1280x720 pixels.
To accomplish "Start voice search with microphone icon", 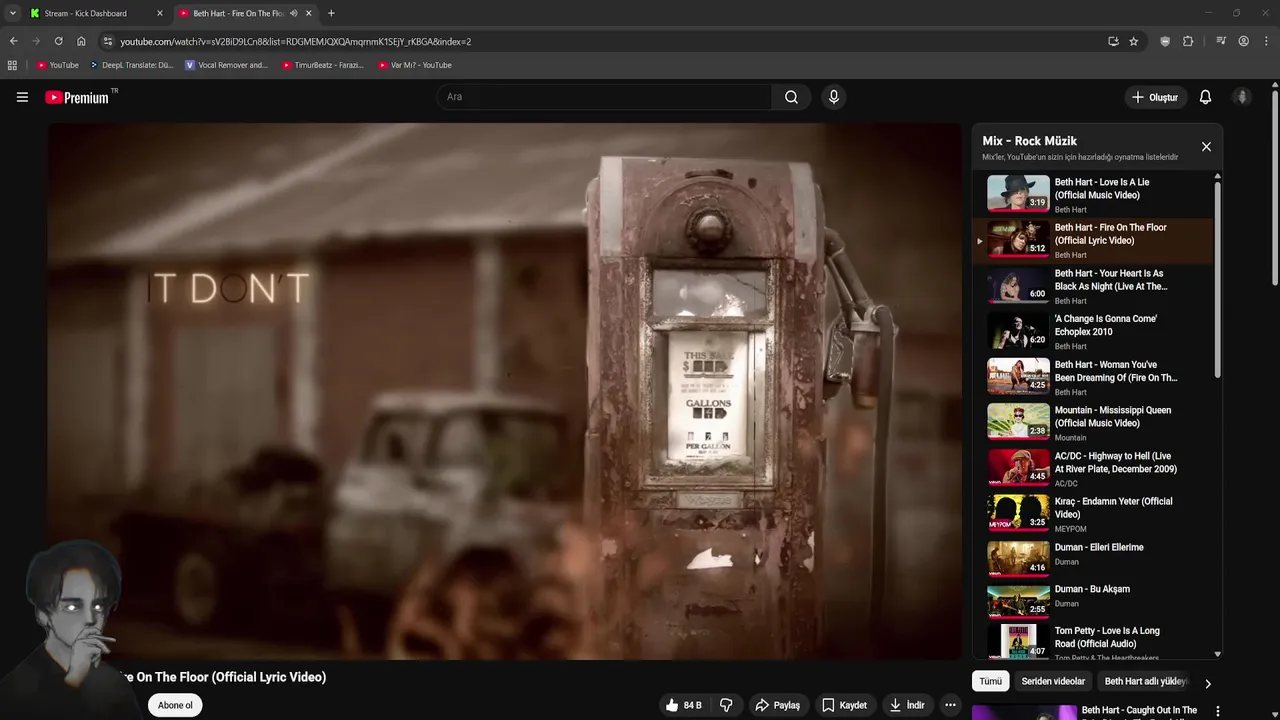I will click(x=833, y=97).
